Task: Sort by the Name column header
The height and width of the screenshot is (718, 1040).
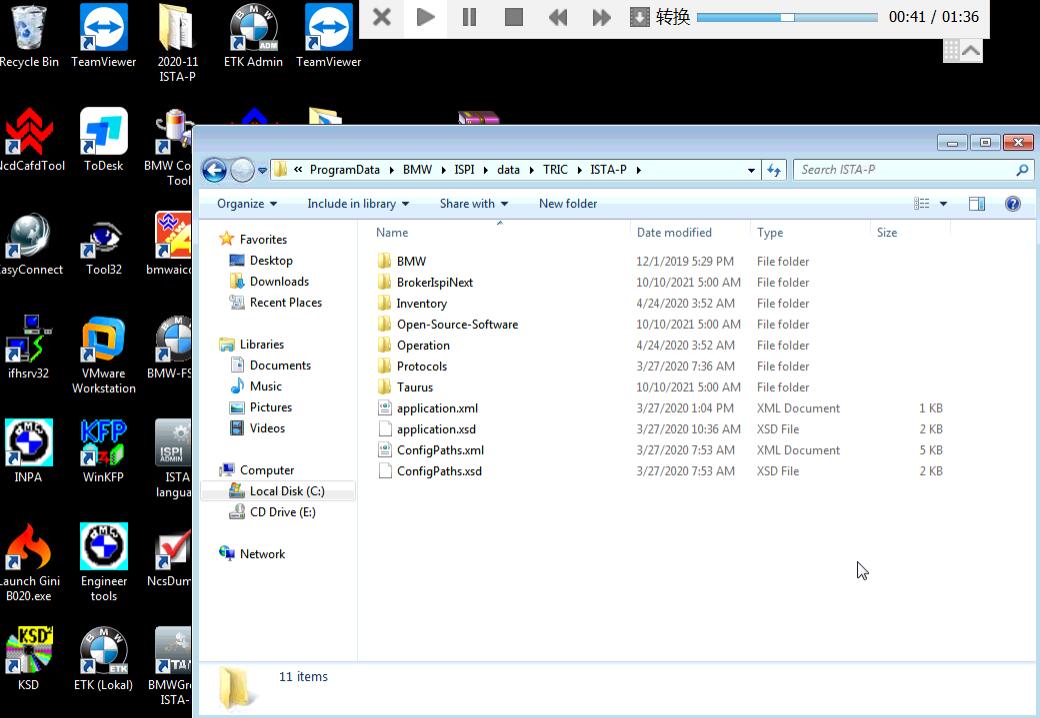Action: (392, 233)
